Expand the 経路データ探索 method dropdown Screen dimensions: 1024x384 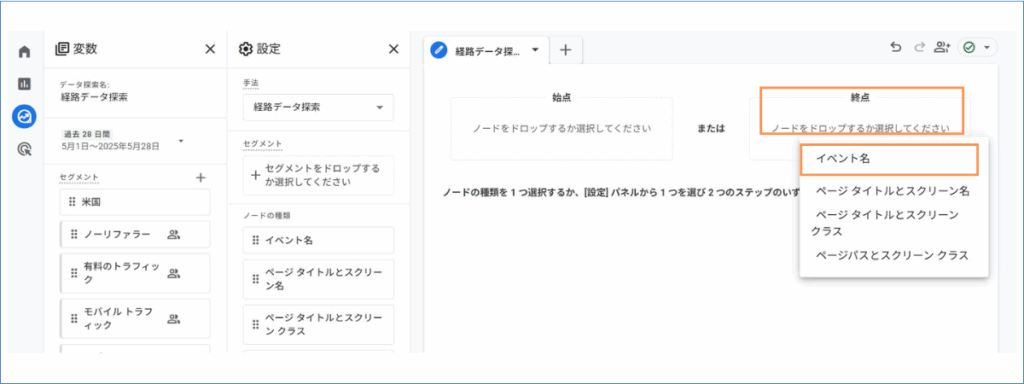pos(318,108)
